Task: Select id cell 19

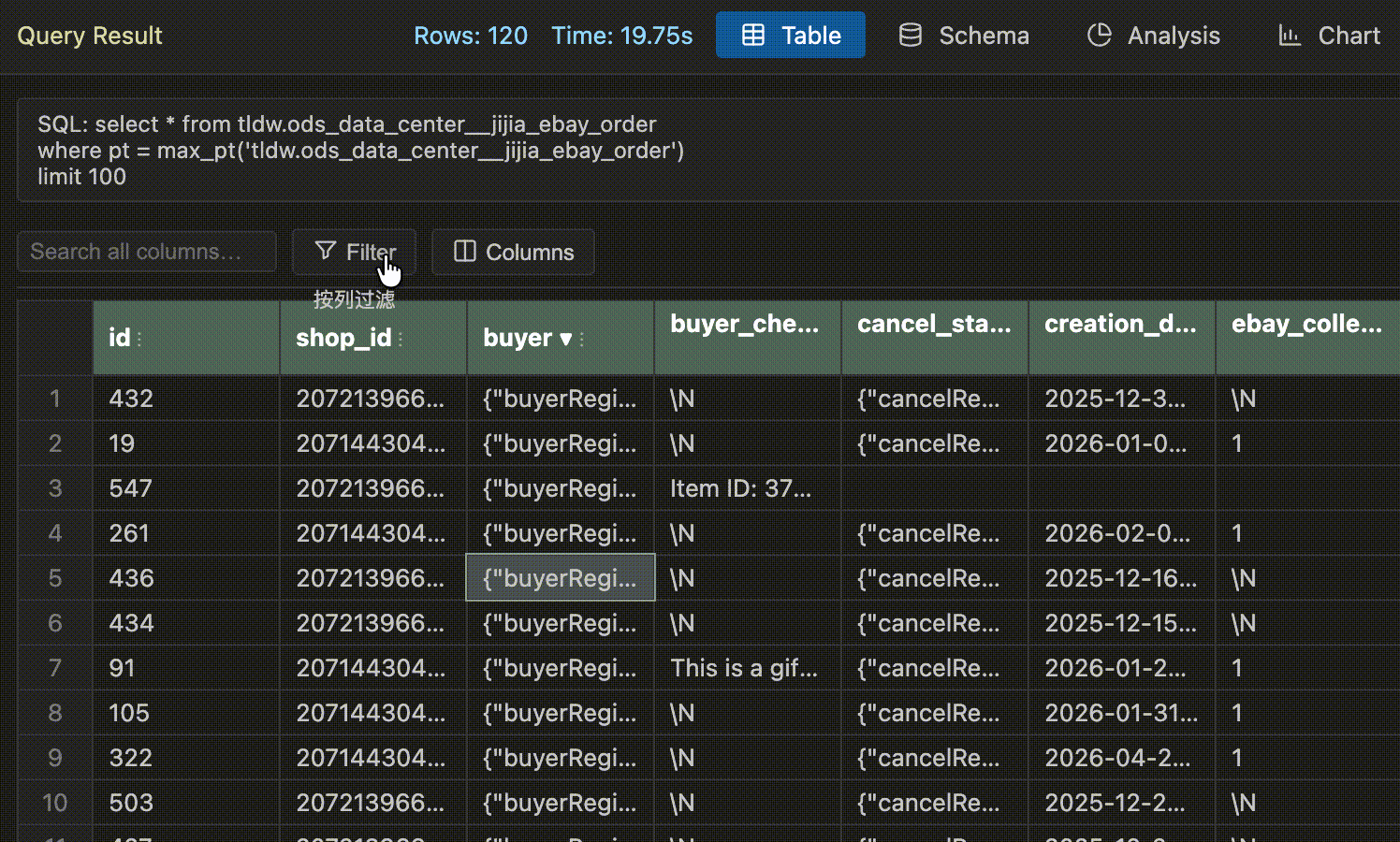Action: [x=186, y=443]
